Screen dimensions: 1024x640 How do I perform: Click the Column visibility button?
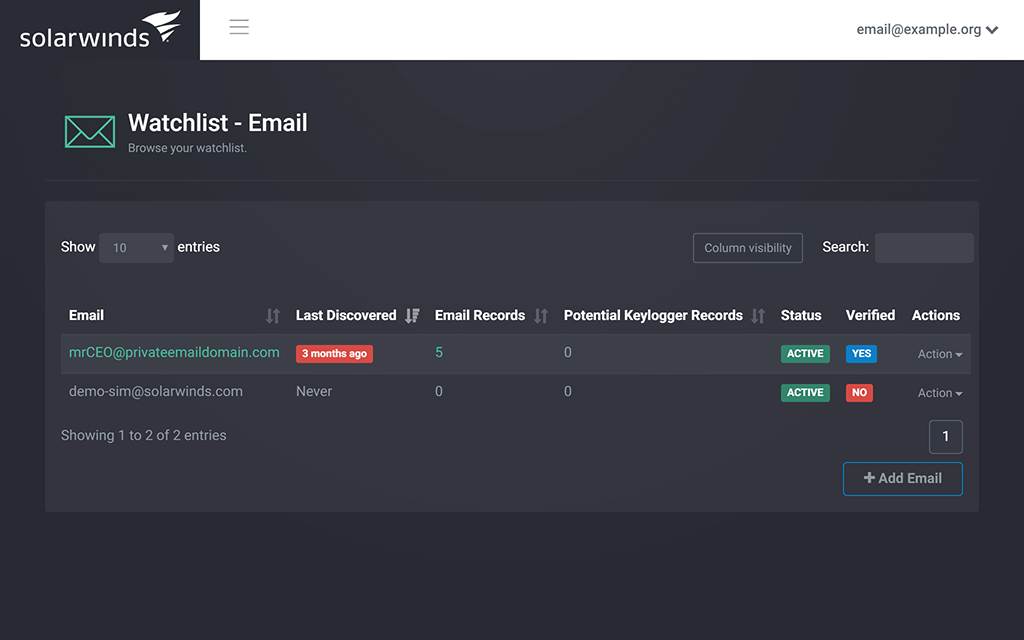click(748, 248)
